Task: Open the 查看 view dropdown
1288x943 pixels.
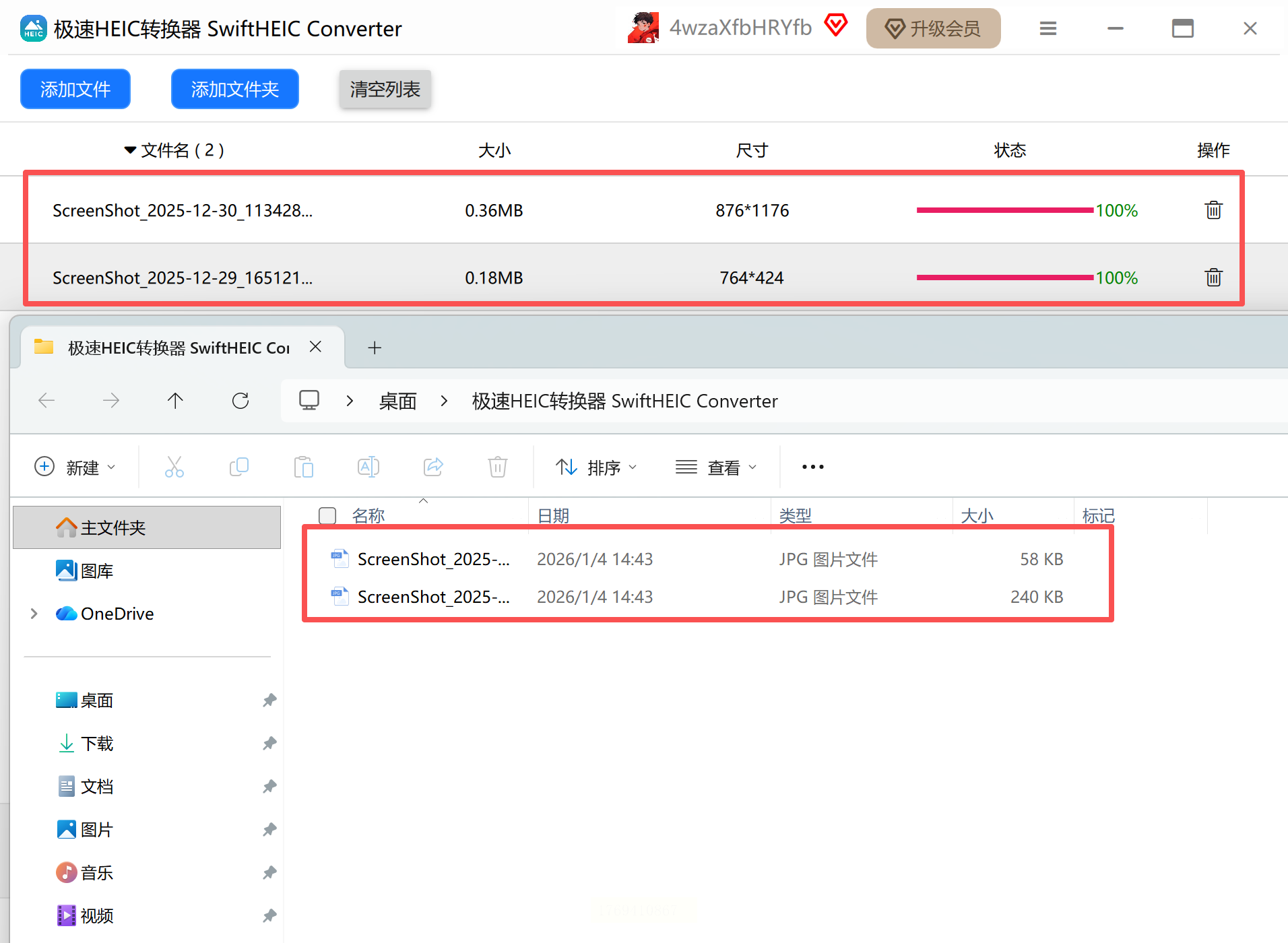Action: tap(716, 467)
